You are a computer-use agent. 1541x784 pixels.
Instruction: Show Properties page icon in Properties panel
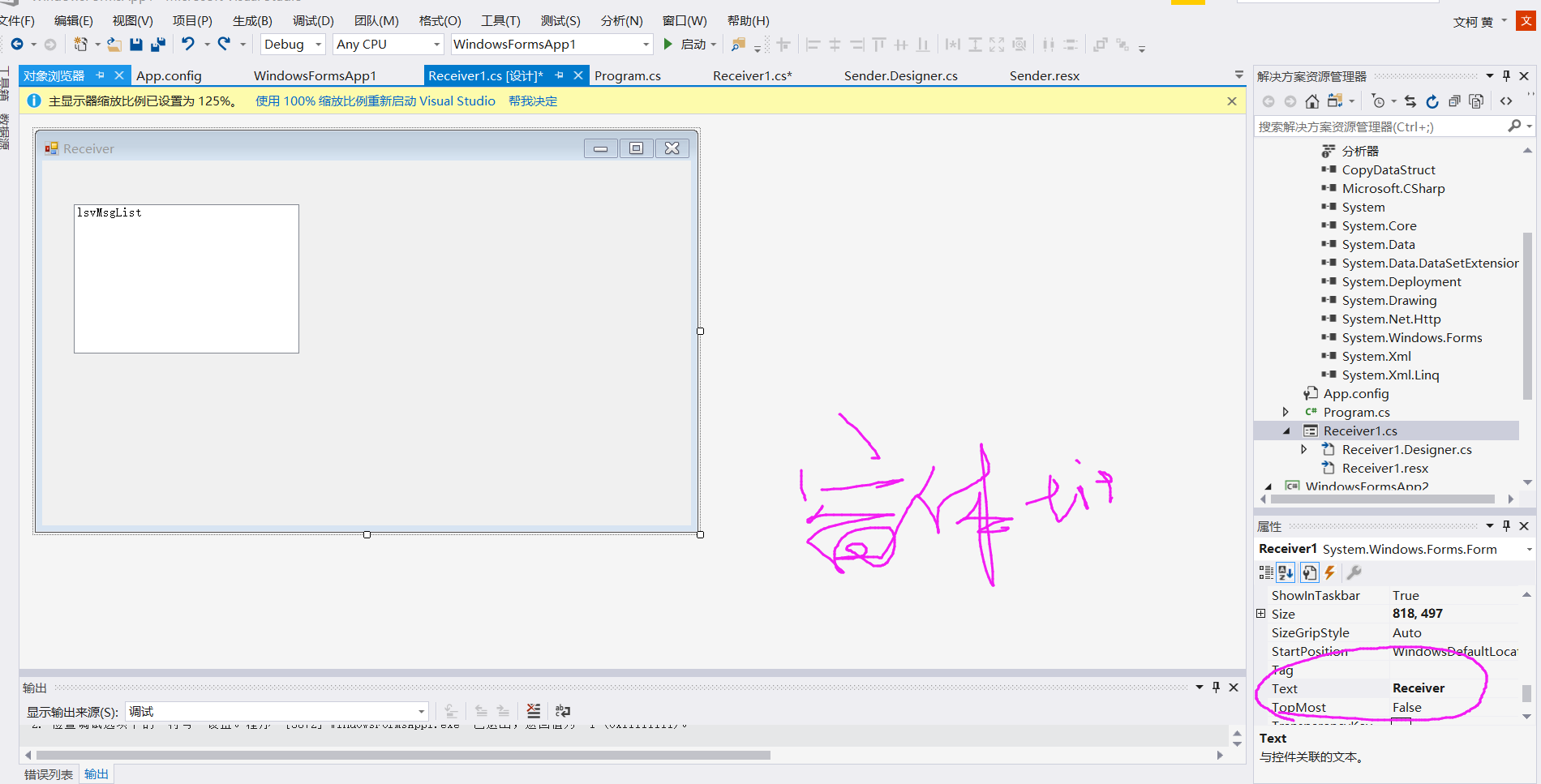(1310, 572)
